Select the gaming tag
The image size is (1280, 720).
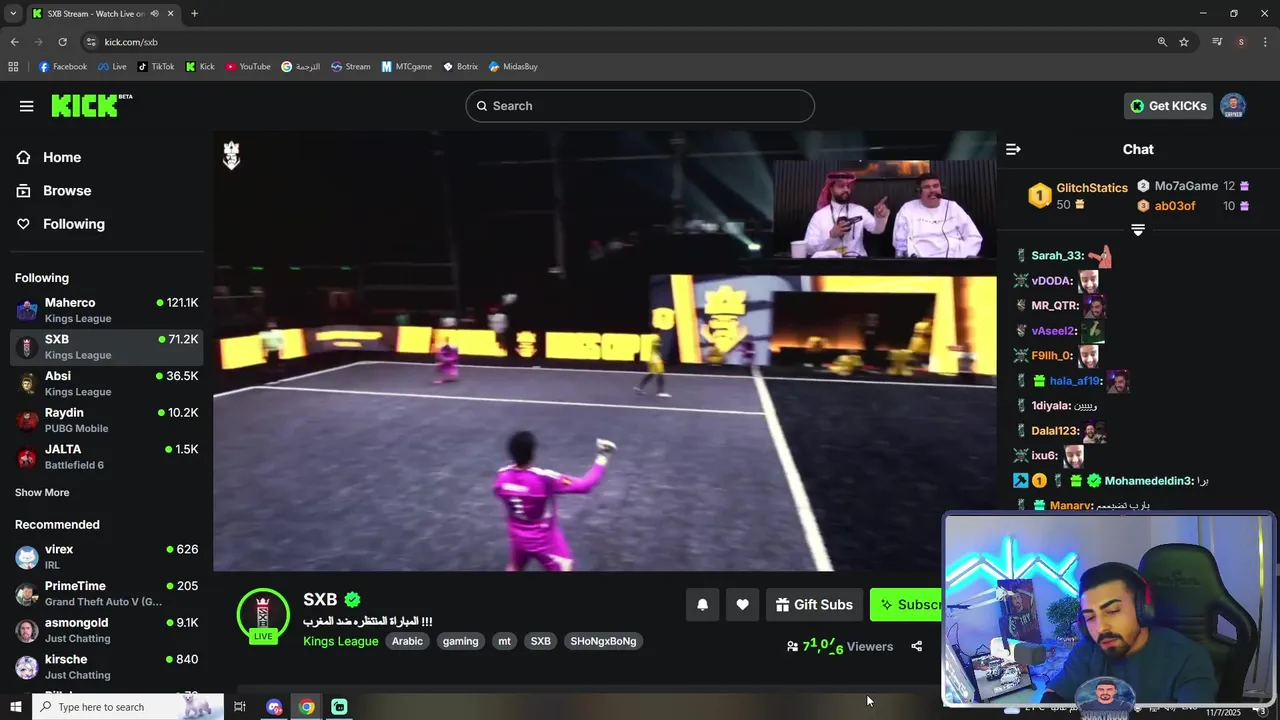(x=460, y=641)
